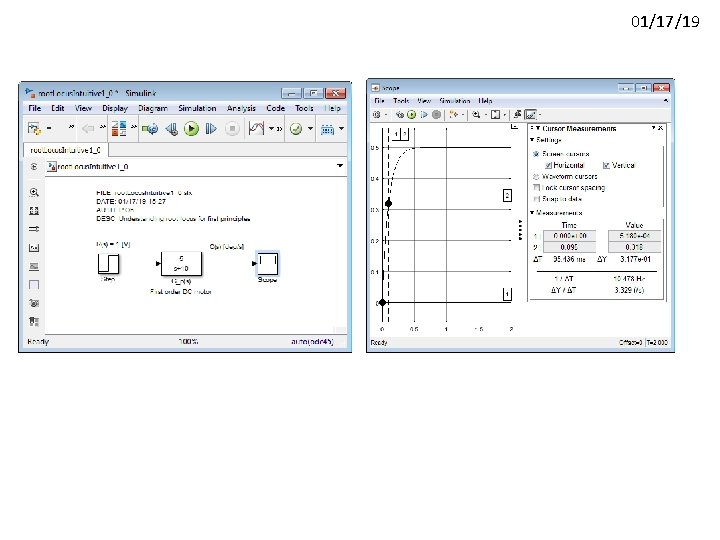Screen dimensions: 720x540
Task: Click the Zoom icon in Scope toolbar
Action: pyautogui.click(x=476, y=115)
